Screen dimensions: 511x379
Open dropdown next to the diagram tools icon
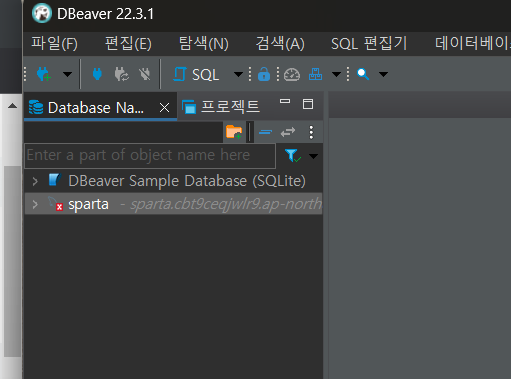pos(336,74)
